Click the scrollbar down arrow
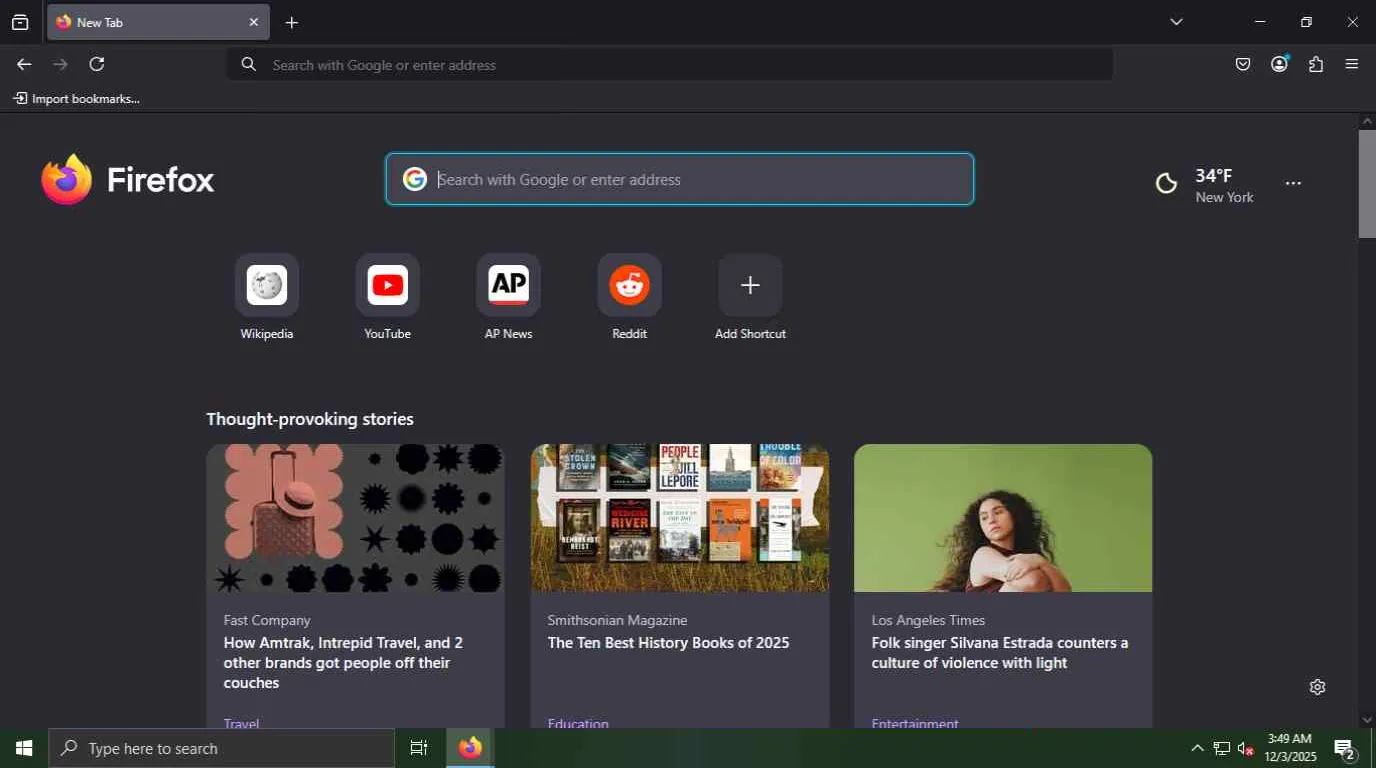This screenshot has height=768, width=1376. (1367, 720)
